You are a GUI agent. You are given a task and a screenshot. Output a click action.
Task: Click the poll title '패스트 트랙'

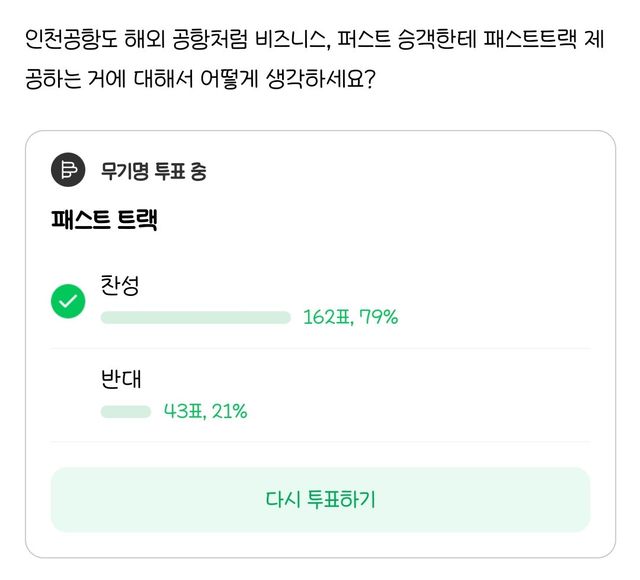104,222
